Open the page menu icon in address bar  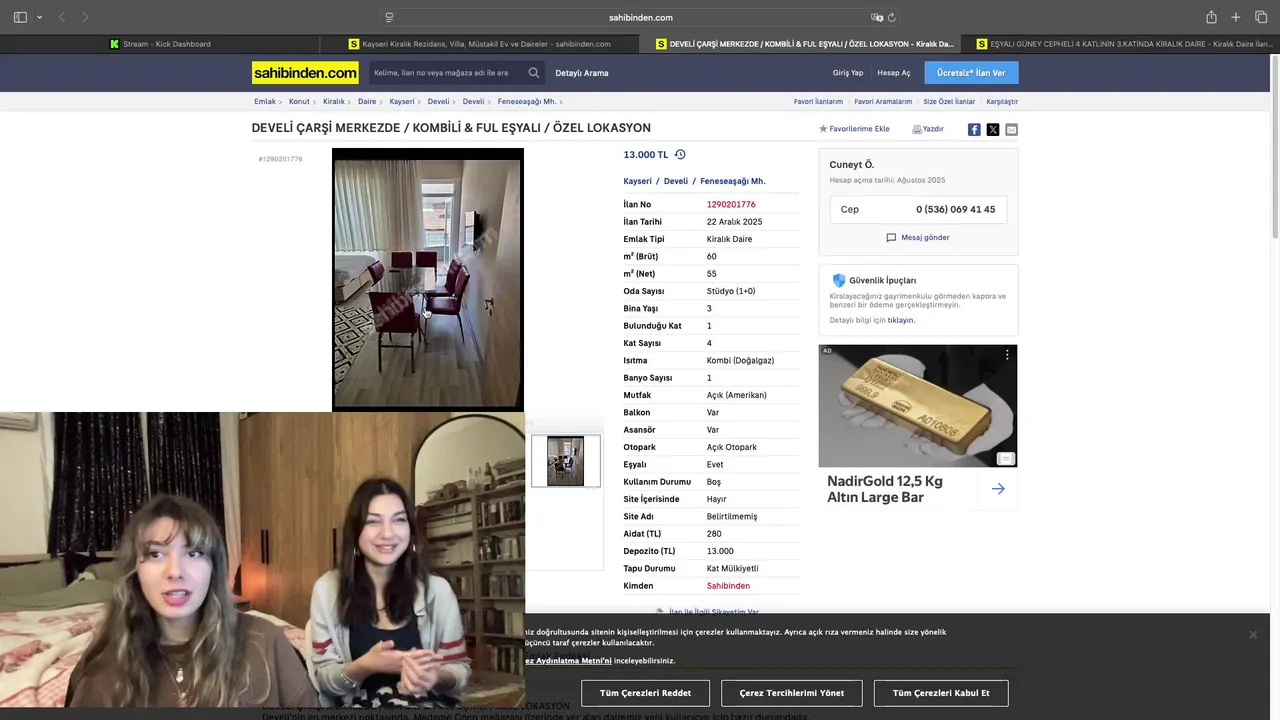[389, 17]
